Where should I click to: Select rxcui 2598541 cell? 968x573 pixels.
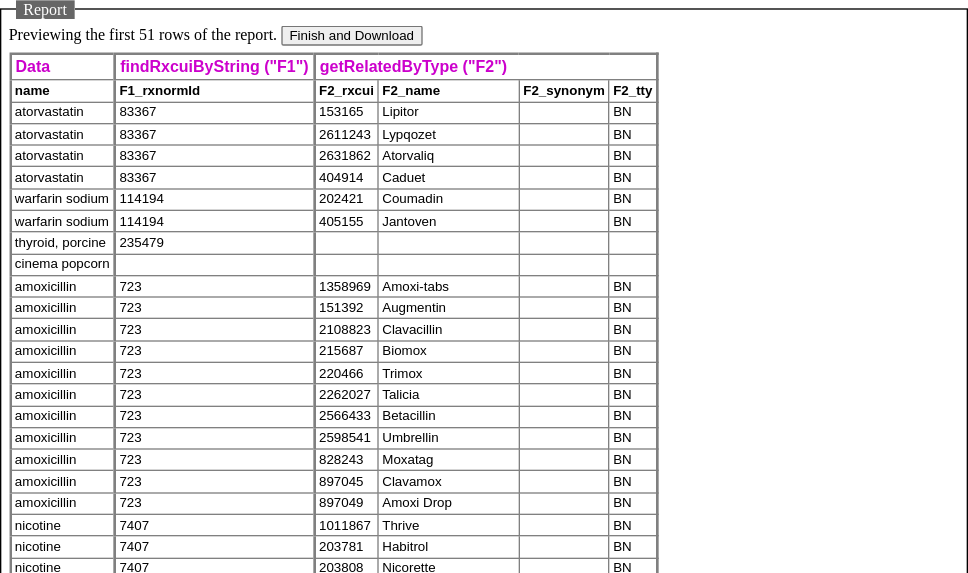pos(346,438)
